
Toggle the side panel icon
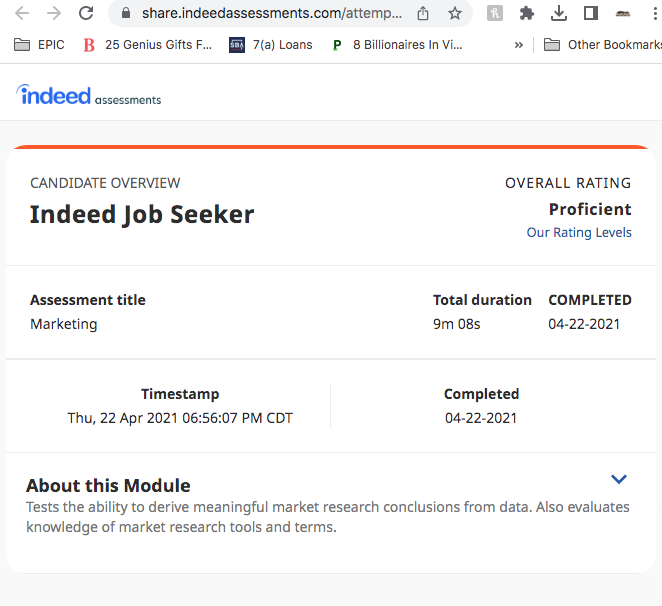(x=591, y=14)
